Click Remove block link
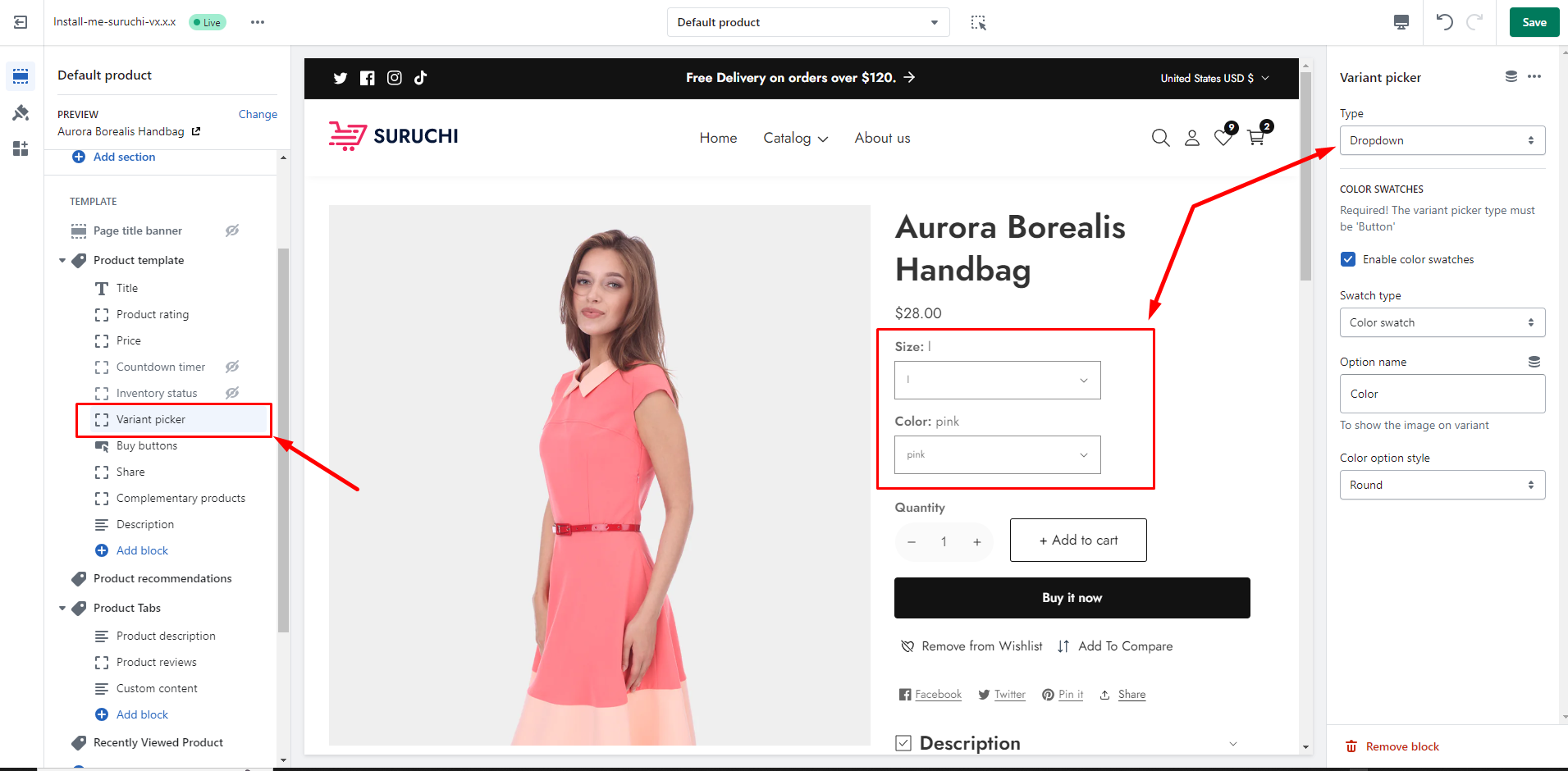Viewport: 1568px width, 771px height. pos(1401,746)
